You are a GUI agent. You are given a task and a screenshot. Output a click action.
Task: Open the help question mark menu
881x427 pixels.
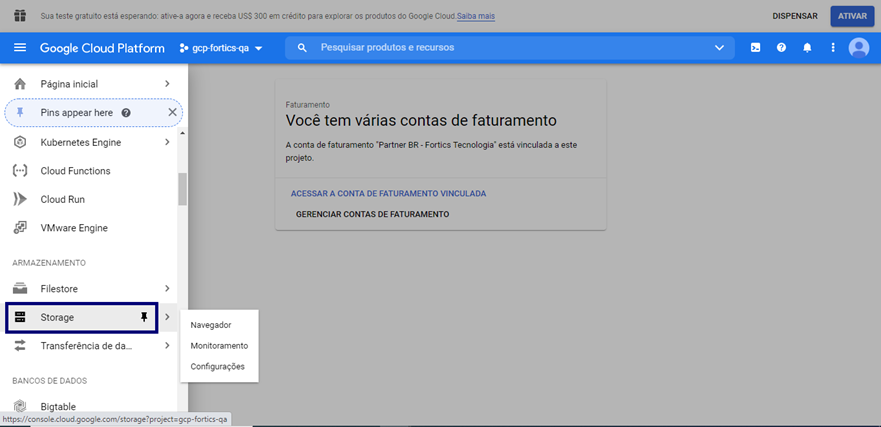pyautogui.click(x=781, y=48)
